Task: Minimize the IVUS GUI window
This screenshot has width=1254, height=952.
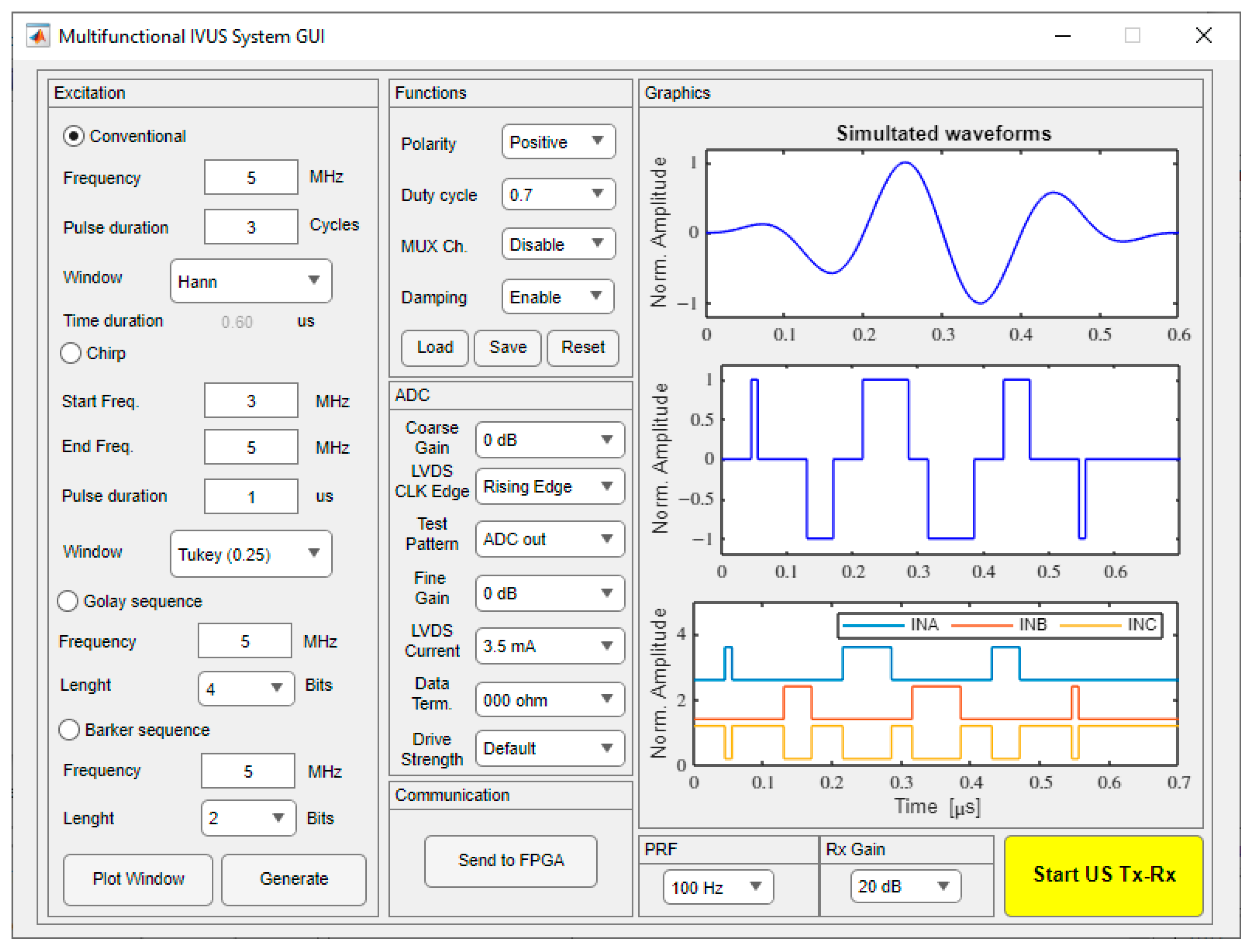Action: (1062, 36)
